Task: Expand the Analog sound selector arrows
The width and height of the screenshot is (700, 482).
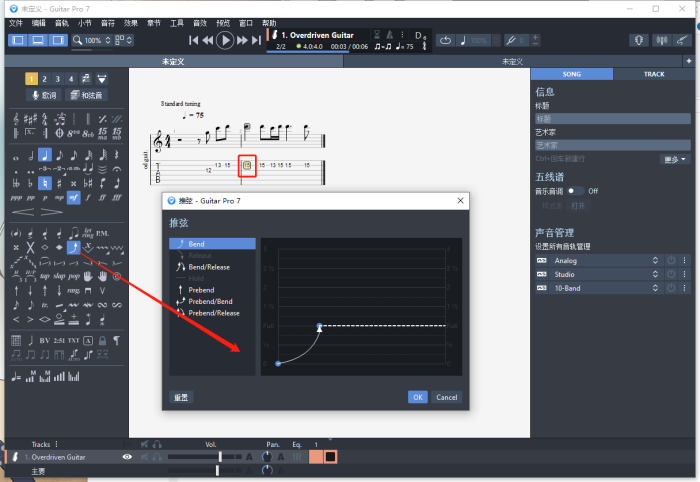Action: click(x=655, y=261)
